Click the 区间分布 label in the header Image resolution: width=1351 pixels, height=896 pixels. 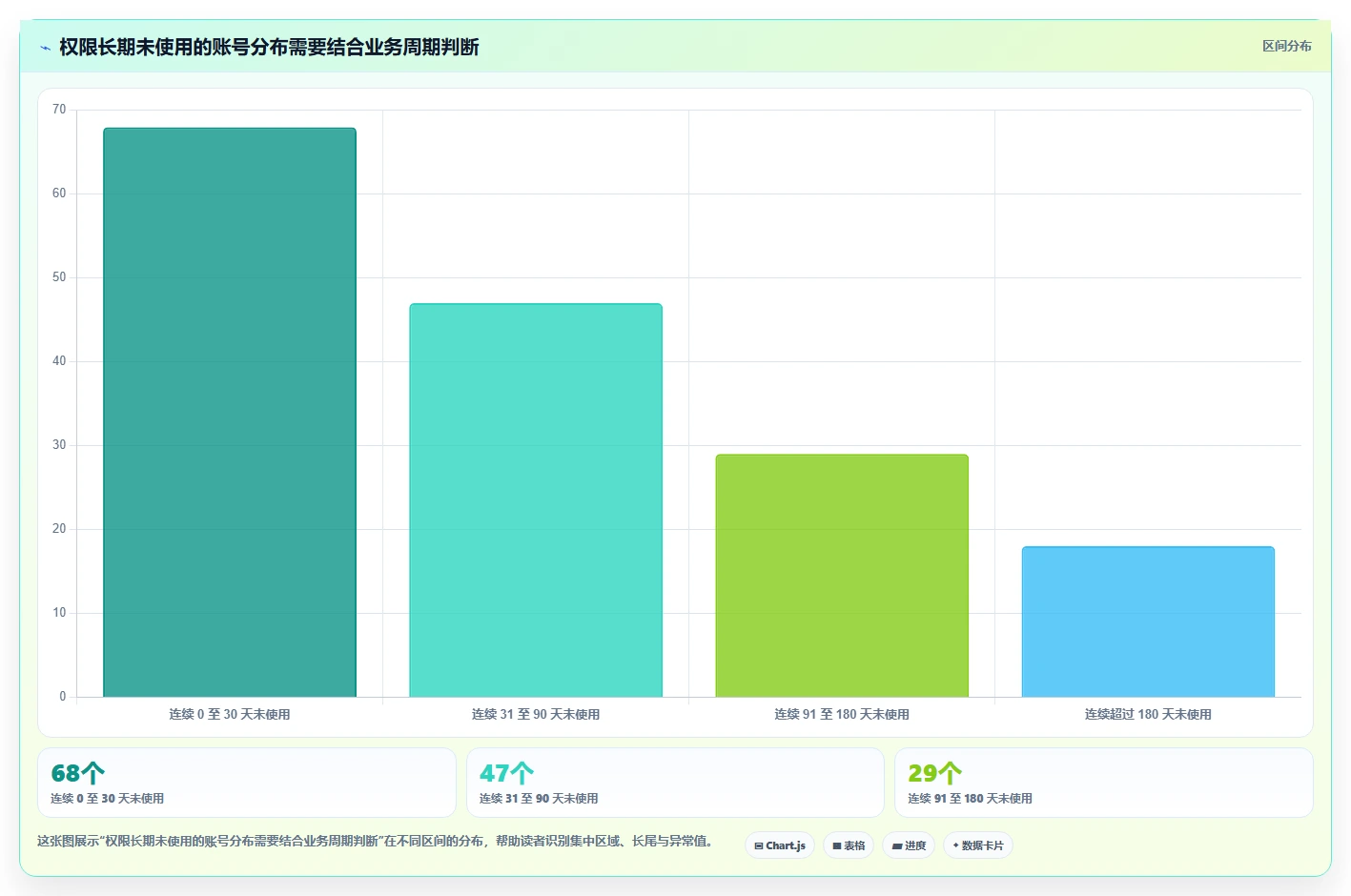tap(1286, 46)
